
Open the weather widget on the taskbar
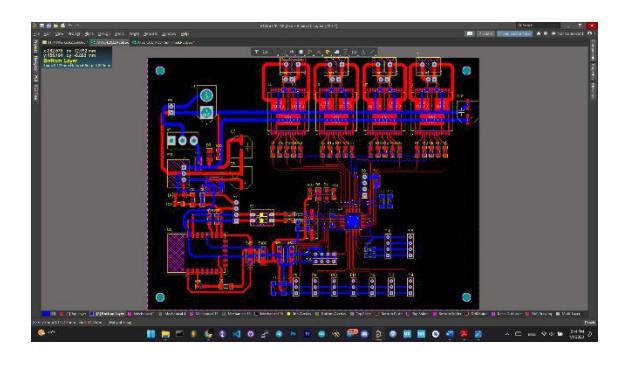point(46,333)
